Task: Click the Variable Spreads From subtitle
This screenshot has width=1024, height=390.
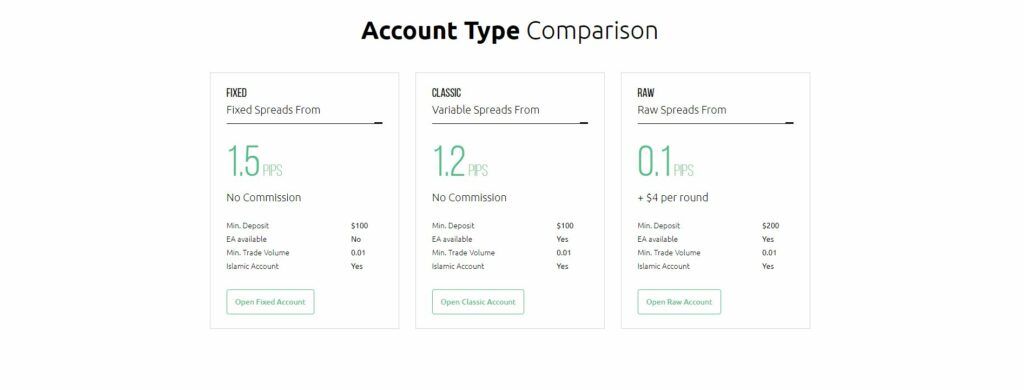Action: point(485,110)
